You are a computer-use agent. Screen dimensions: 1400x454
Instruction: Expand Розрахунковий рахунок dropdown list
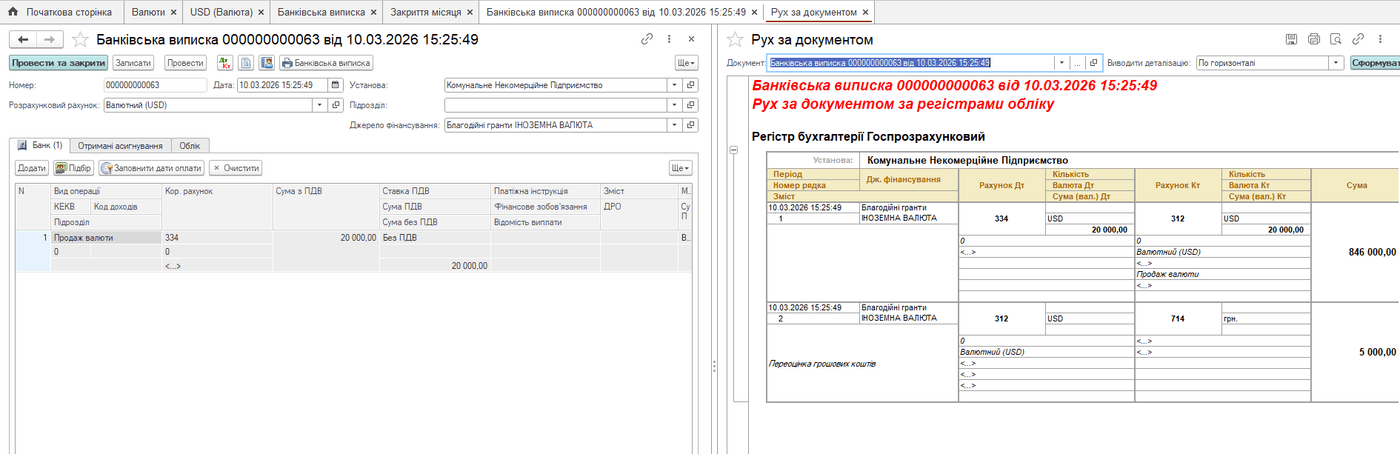click(x=320, y=104)
